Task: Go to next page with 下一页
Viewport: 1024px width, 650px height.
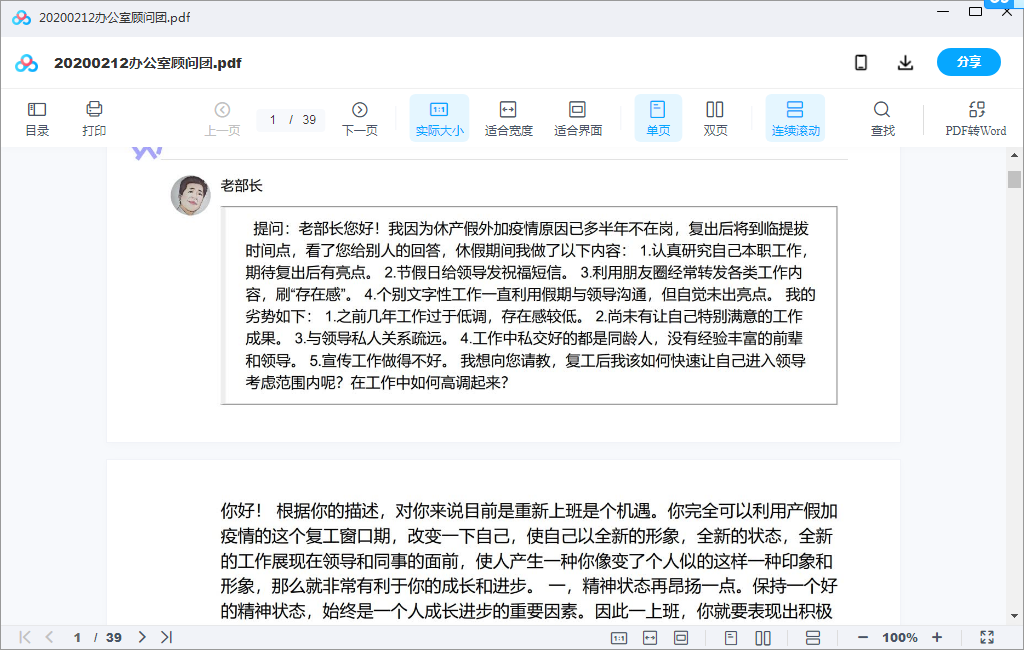Action: 360,118
